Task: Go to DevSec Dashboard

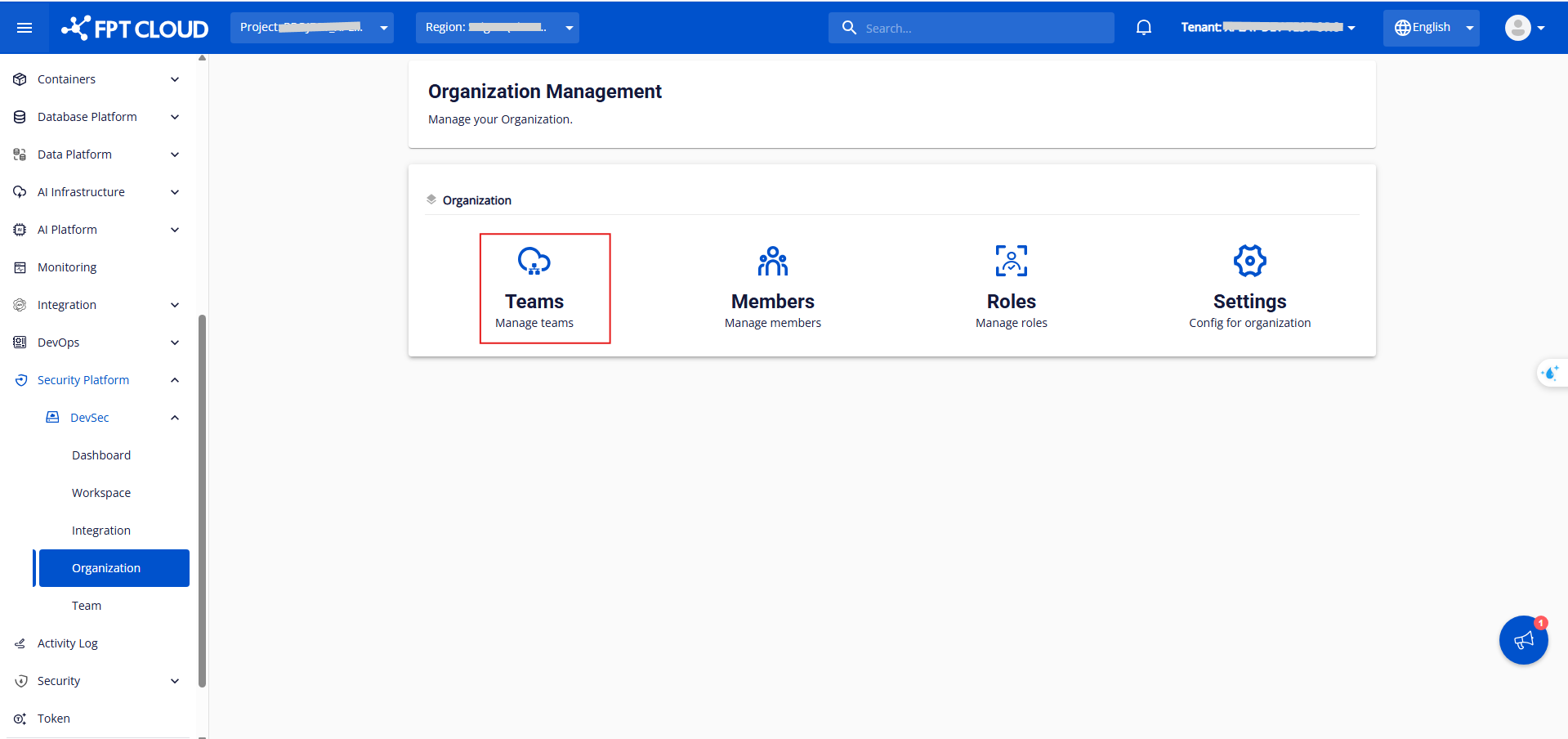Action: pyautogui.click(x=101, y=455)
